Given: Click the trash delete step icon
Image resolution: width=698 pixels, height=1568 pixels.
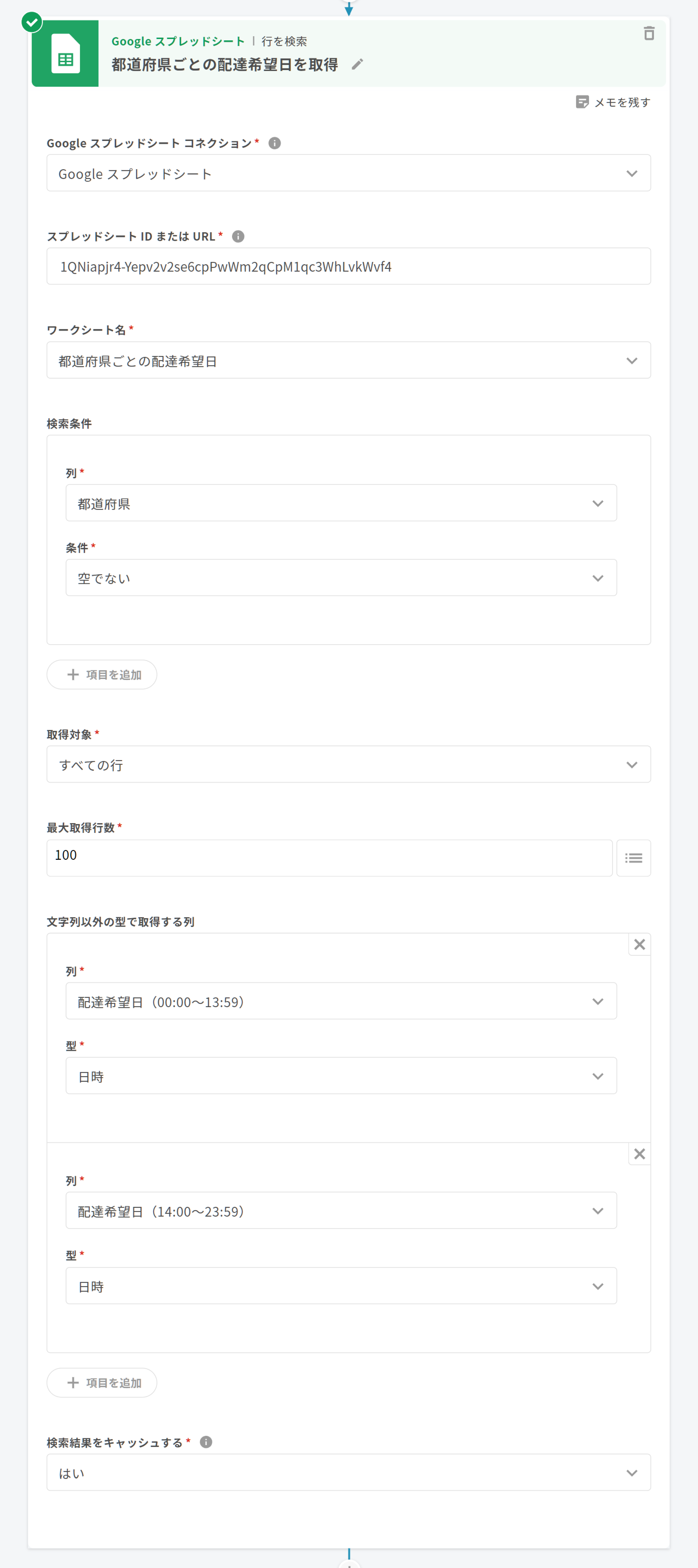Looking at the screenshot, I should point(649,34).
